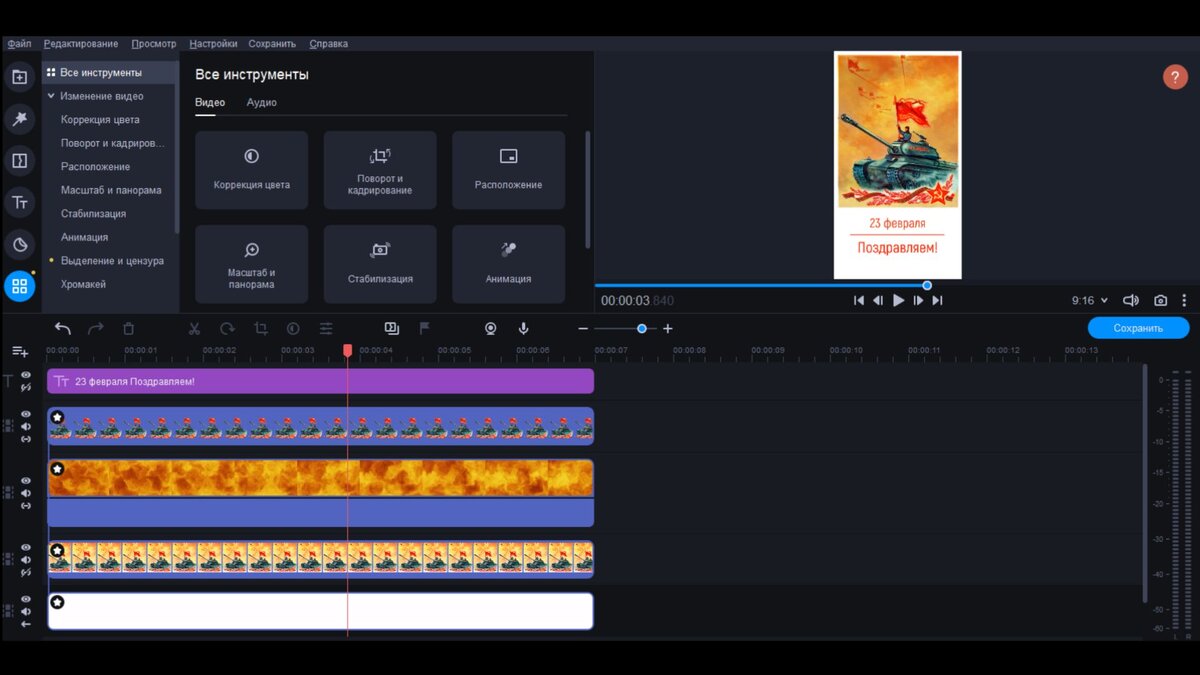Undo the last action
The image size is (1200, 675).
point(63,328)
